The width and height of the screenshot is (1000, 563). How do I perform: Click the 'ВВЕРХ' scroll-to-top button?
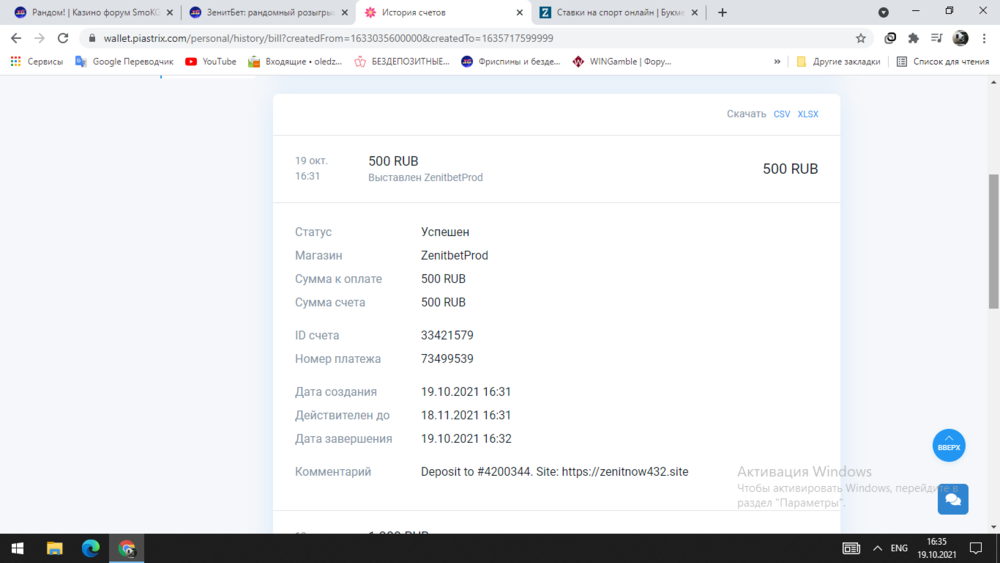tap(949, 445)
